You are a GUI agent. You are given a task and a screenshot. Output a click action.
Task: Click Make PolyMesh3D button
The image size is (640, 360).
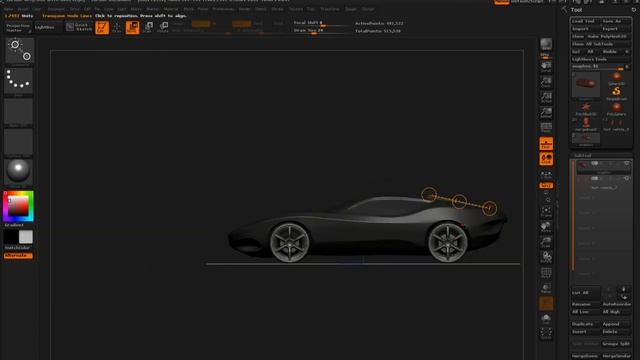(x=608, y=36)
